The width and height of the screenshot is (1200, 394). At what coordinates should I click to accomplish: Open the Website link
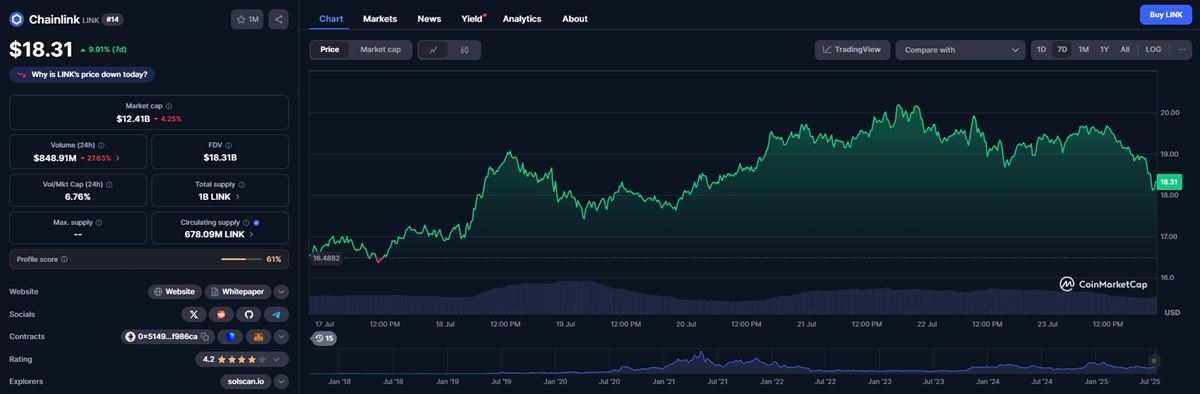pyautogui.click(x=174, y=292)
